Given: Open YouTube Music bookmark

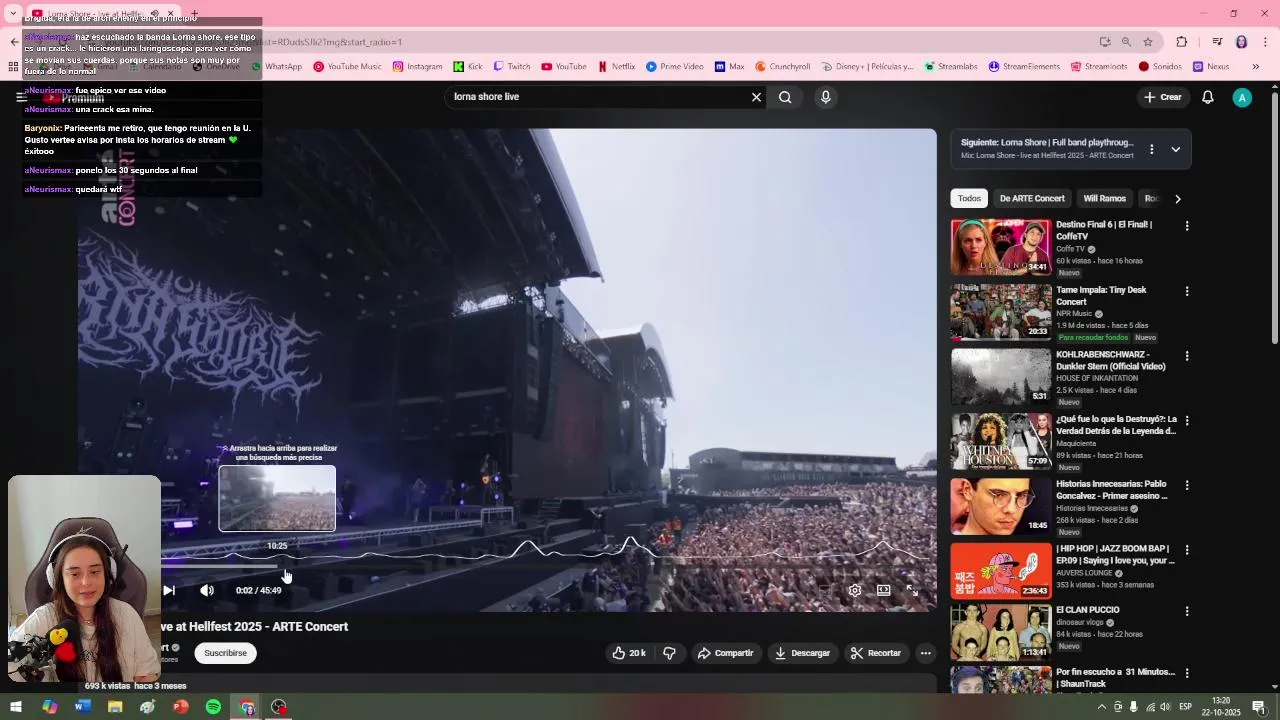Looking at the screenshot, I should 347,67.
